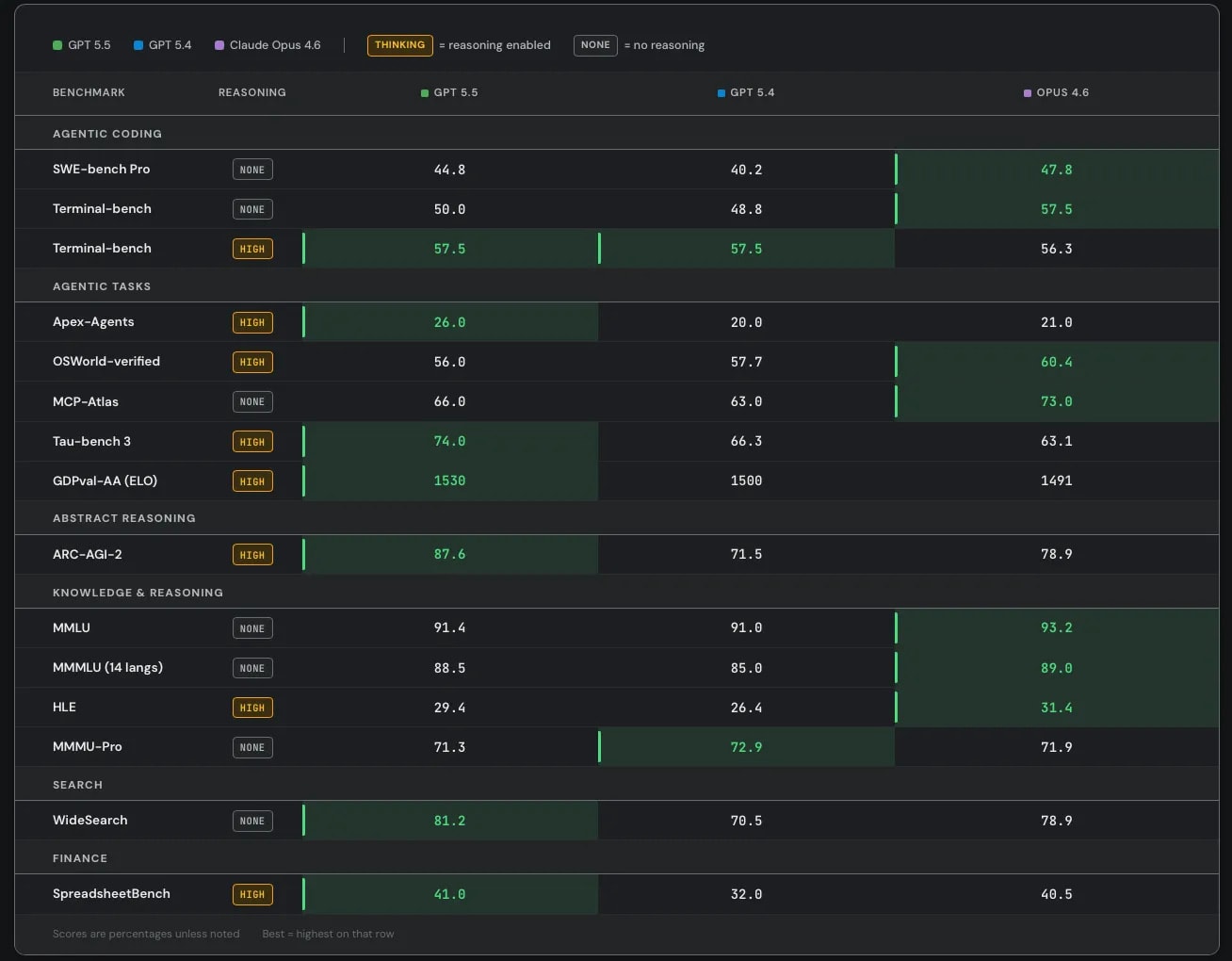This screenshot has height=961, width=1232.
Task: Click GPT 5.5 score 41.0 for SpreadsheetBench
Action: (449, 894)
